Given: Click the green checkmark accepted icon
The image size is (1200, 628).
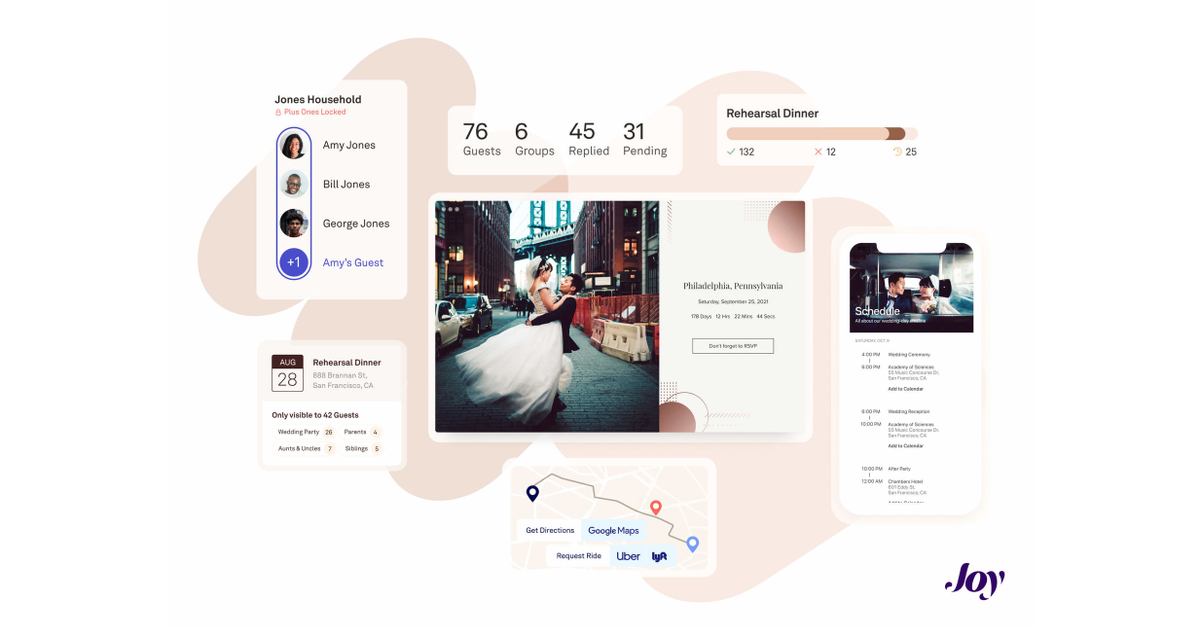Looking at the screenshot, I should 731,152.
